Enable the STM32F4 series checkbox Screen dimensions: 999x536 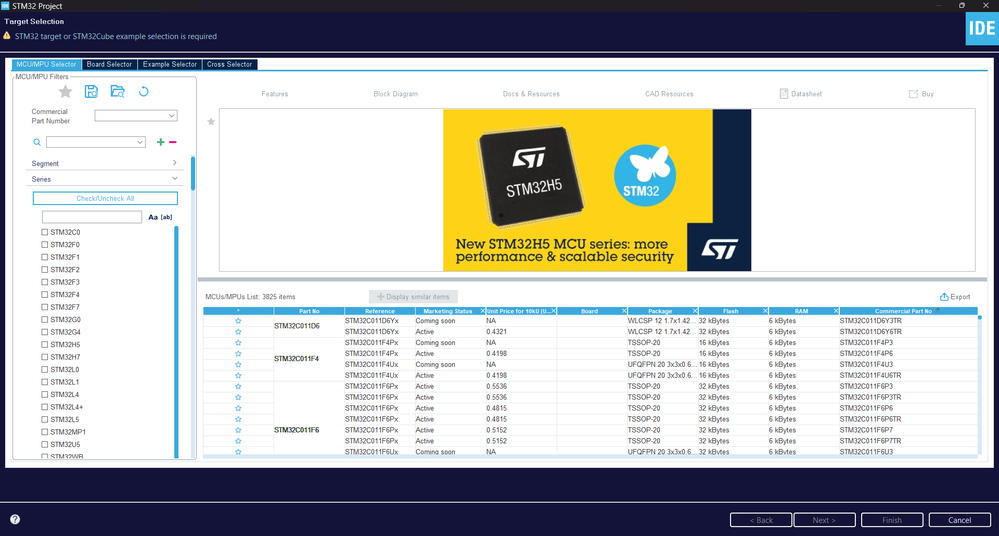(x=45, y=294)
